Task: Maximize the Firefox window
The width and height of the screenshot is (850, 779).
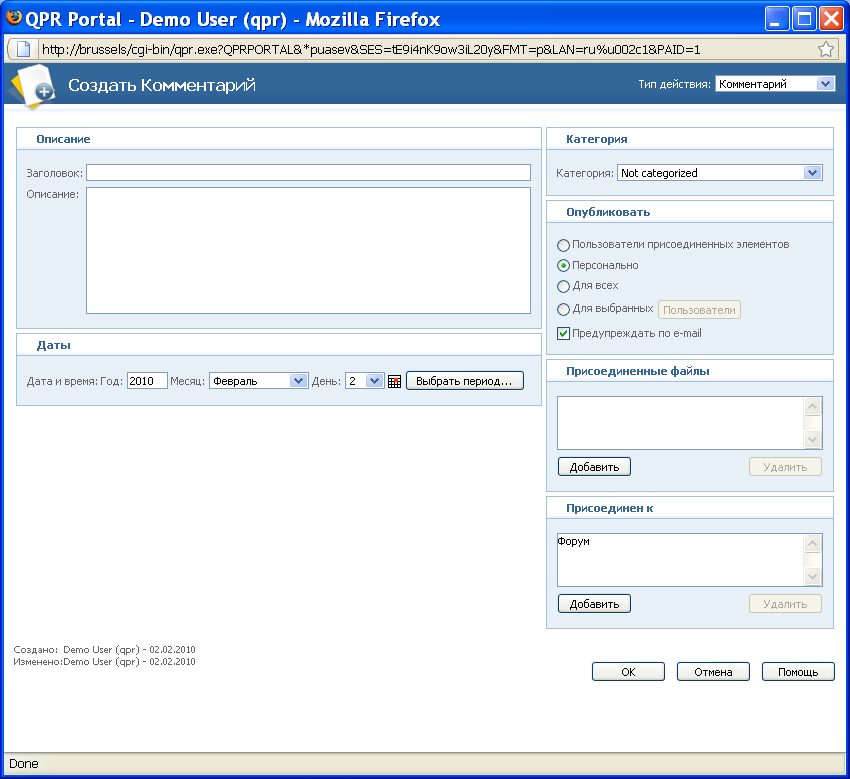Action: pyautogui.click(x=804, y=19)
